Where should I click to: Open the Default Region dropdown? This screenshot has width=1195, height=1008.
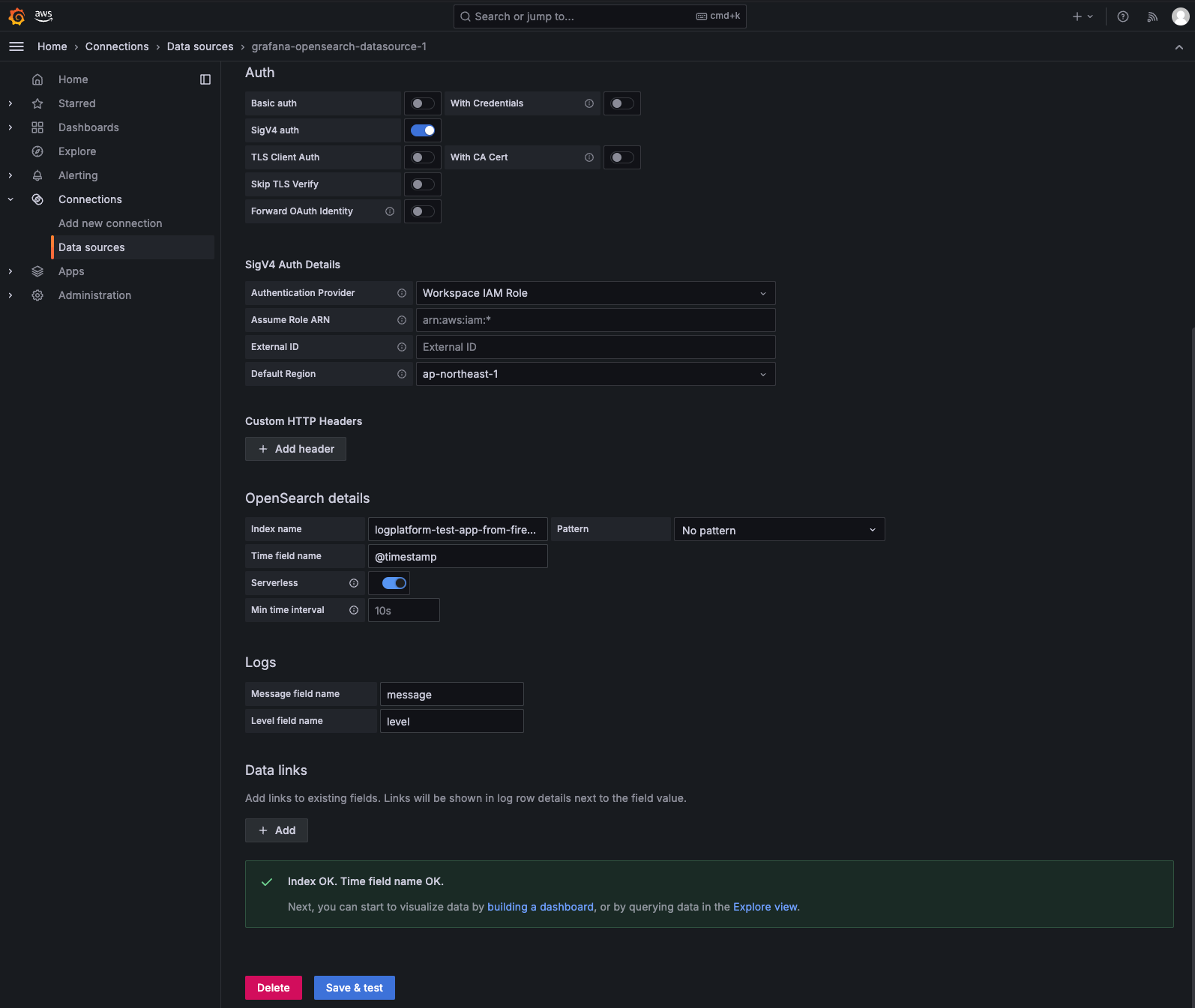[596, 374]
